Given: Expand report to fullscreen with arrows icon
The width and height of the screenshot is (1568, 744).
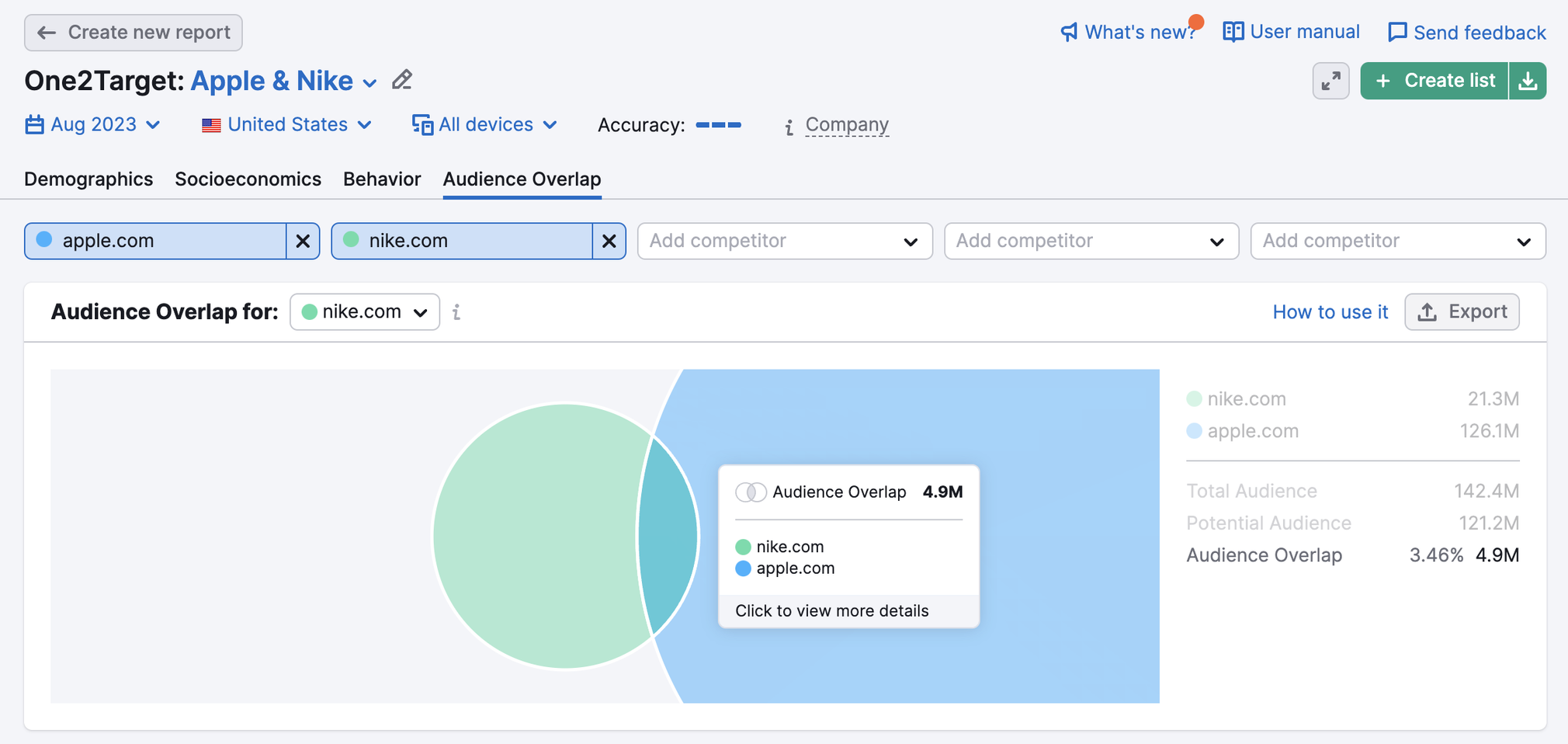Looking at the screenshot, I should 1330,81.
